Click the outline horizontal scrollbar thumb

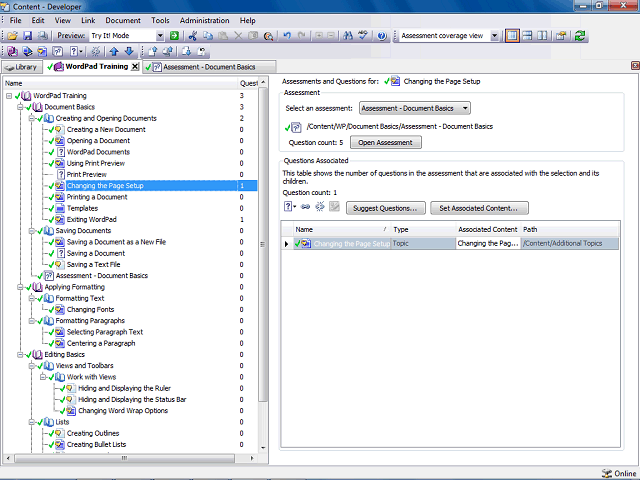[x=124, y=458]
